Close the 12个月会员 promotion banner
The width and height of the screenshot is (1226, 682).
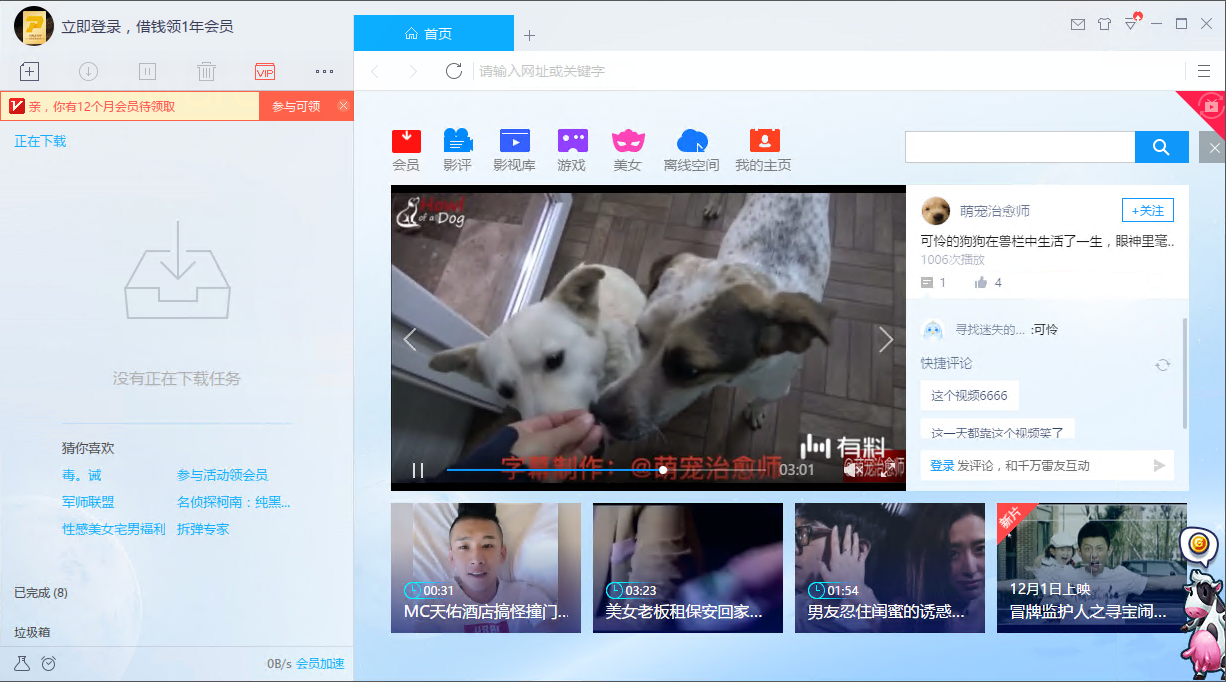[344, 106]
